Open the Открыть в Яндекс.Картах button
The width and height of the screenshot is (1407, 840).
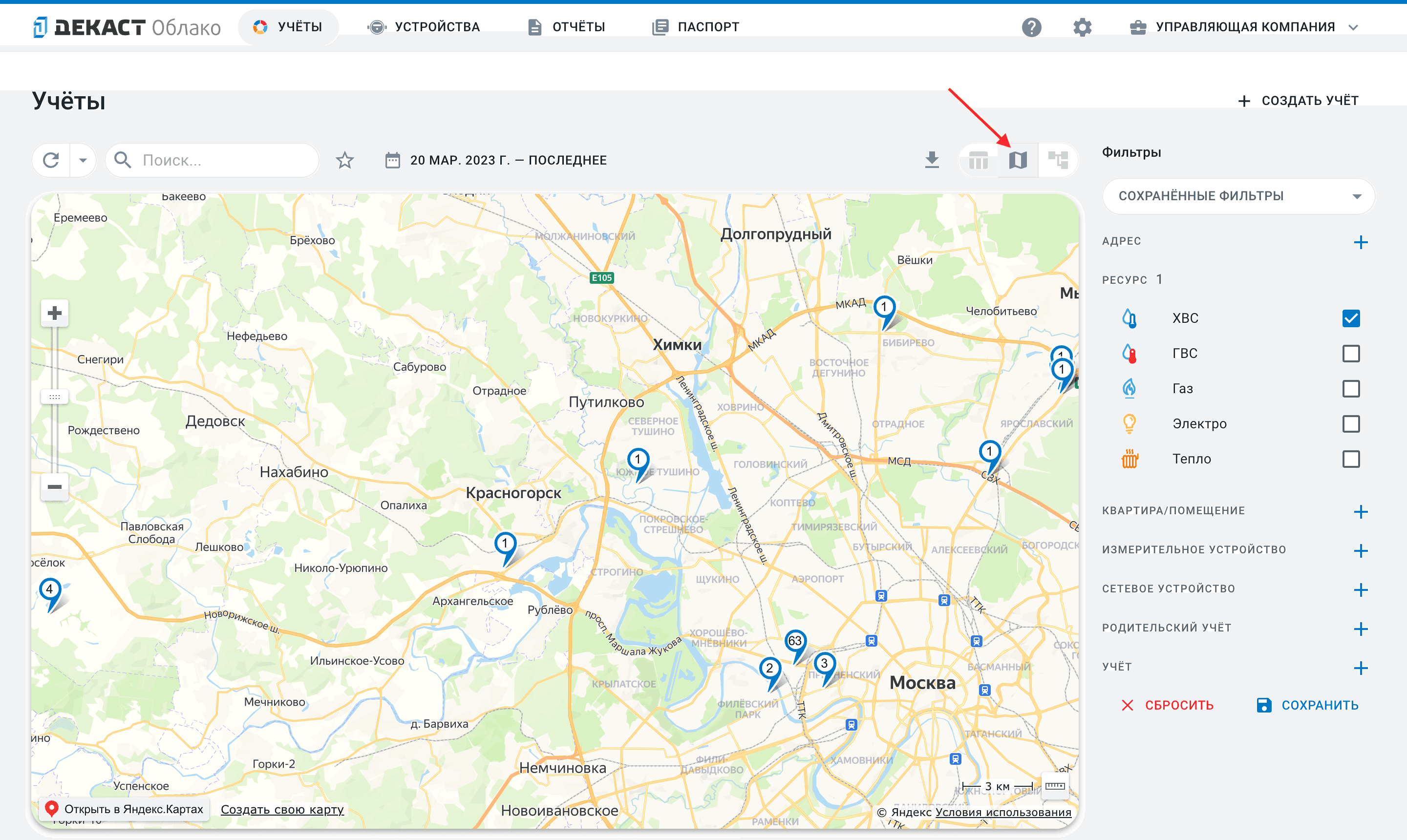click(125, 809)
